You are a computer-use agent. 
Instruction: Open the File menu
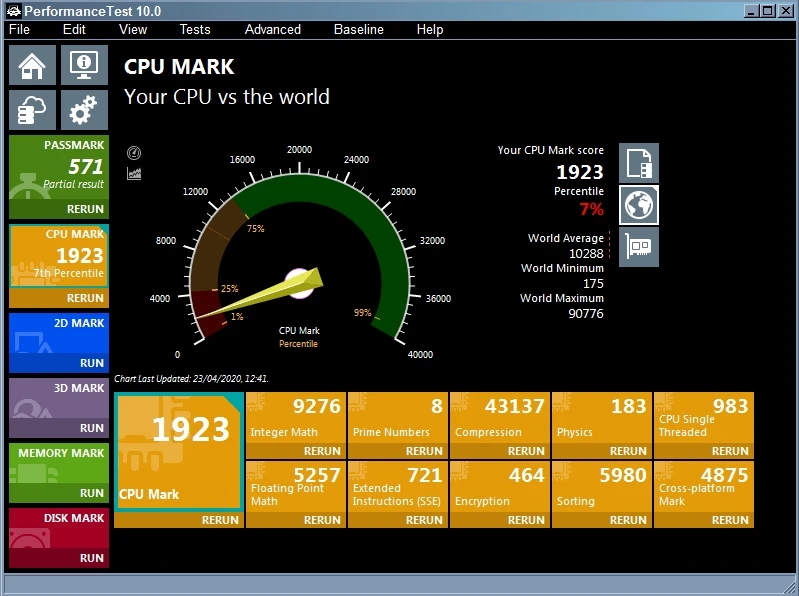pos(19,30)
